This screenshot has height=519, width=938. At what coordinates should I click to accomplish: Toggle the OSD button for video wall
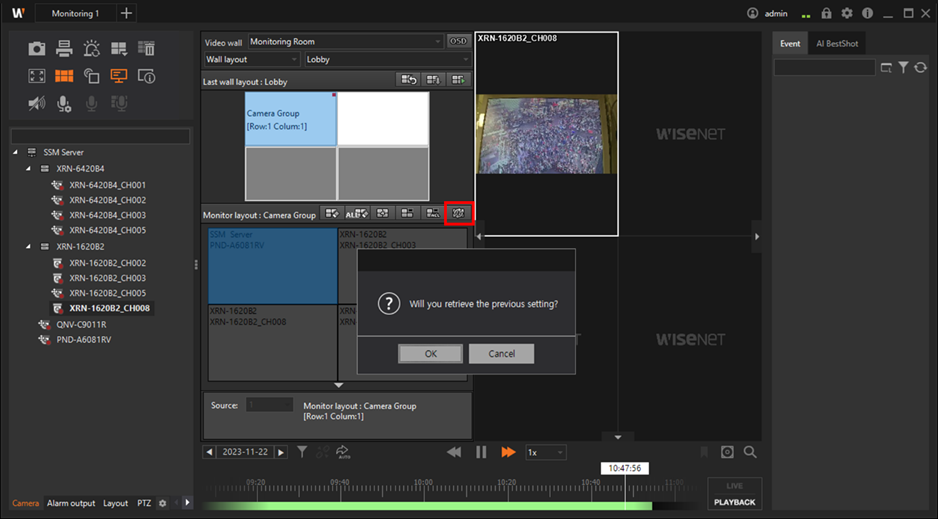458,42
